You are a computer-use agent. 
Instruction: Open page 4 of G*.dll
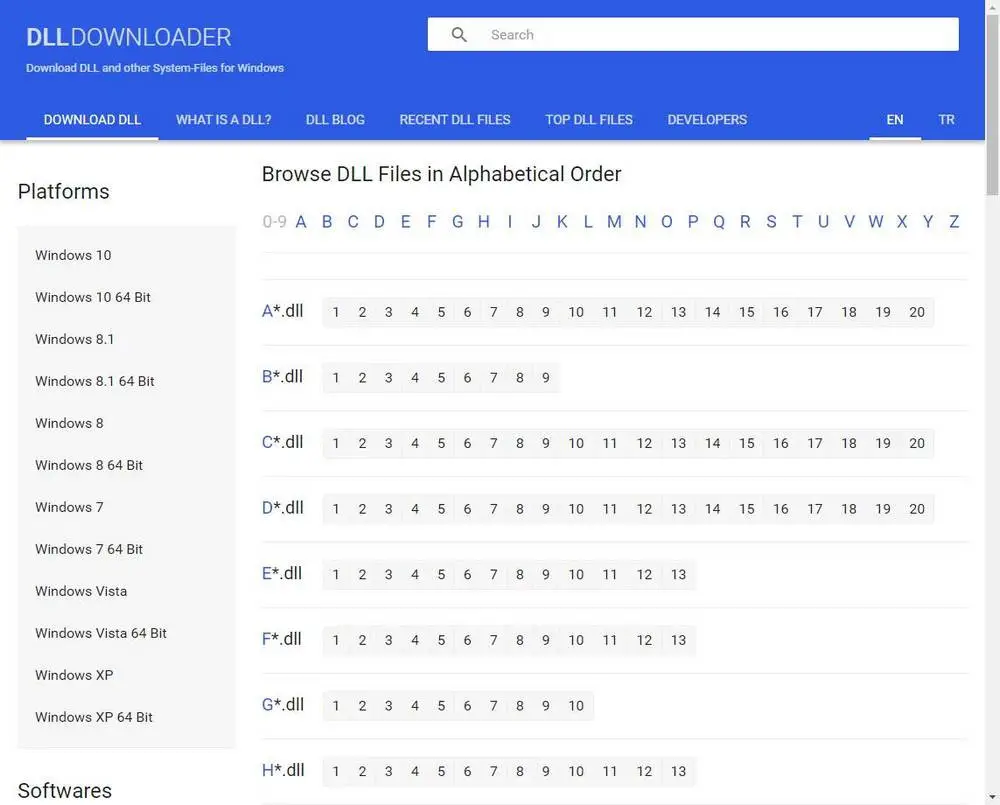[415, 706]
